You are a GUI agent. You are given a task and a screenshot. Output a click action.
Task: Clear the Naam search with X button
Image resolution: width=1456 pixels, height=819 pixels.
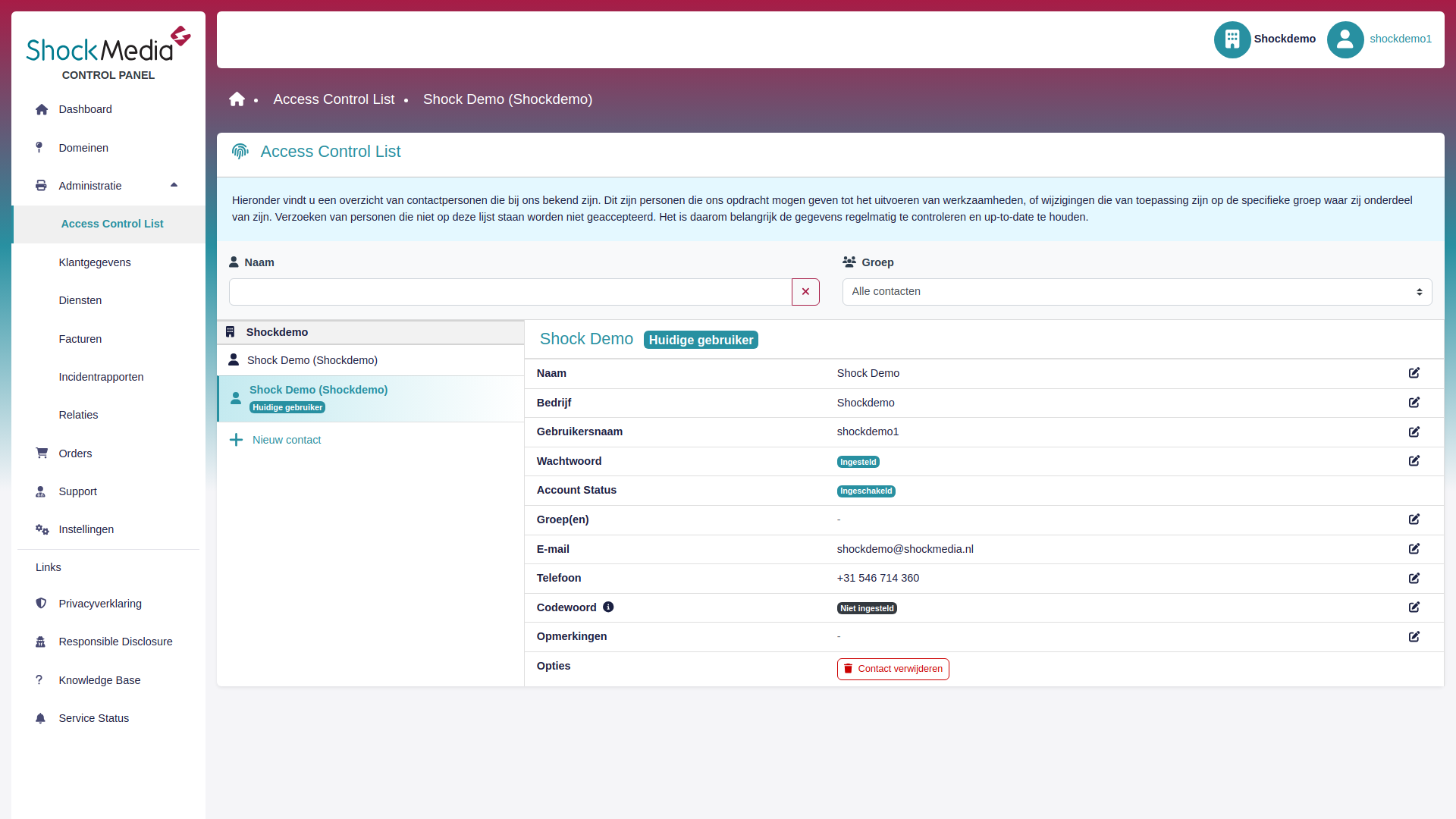805,292
